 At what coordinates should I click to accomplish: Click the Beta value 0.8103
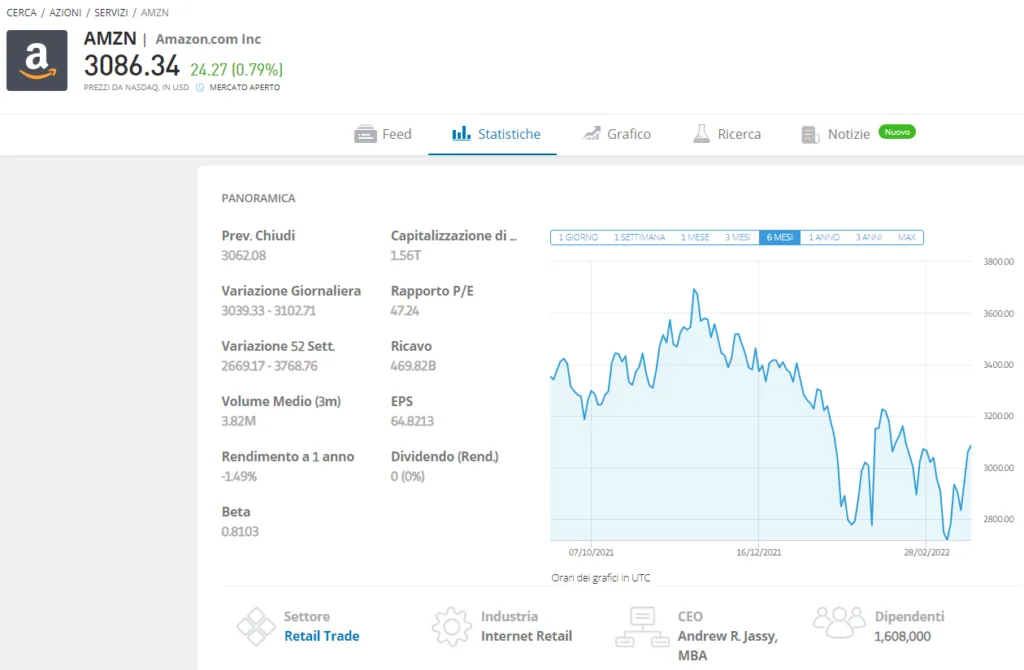(240, 532)
